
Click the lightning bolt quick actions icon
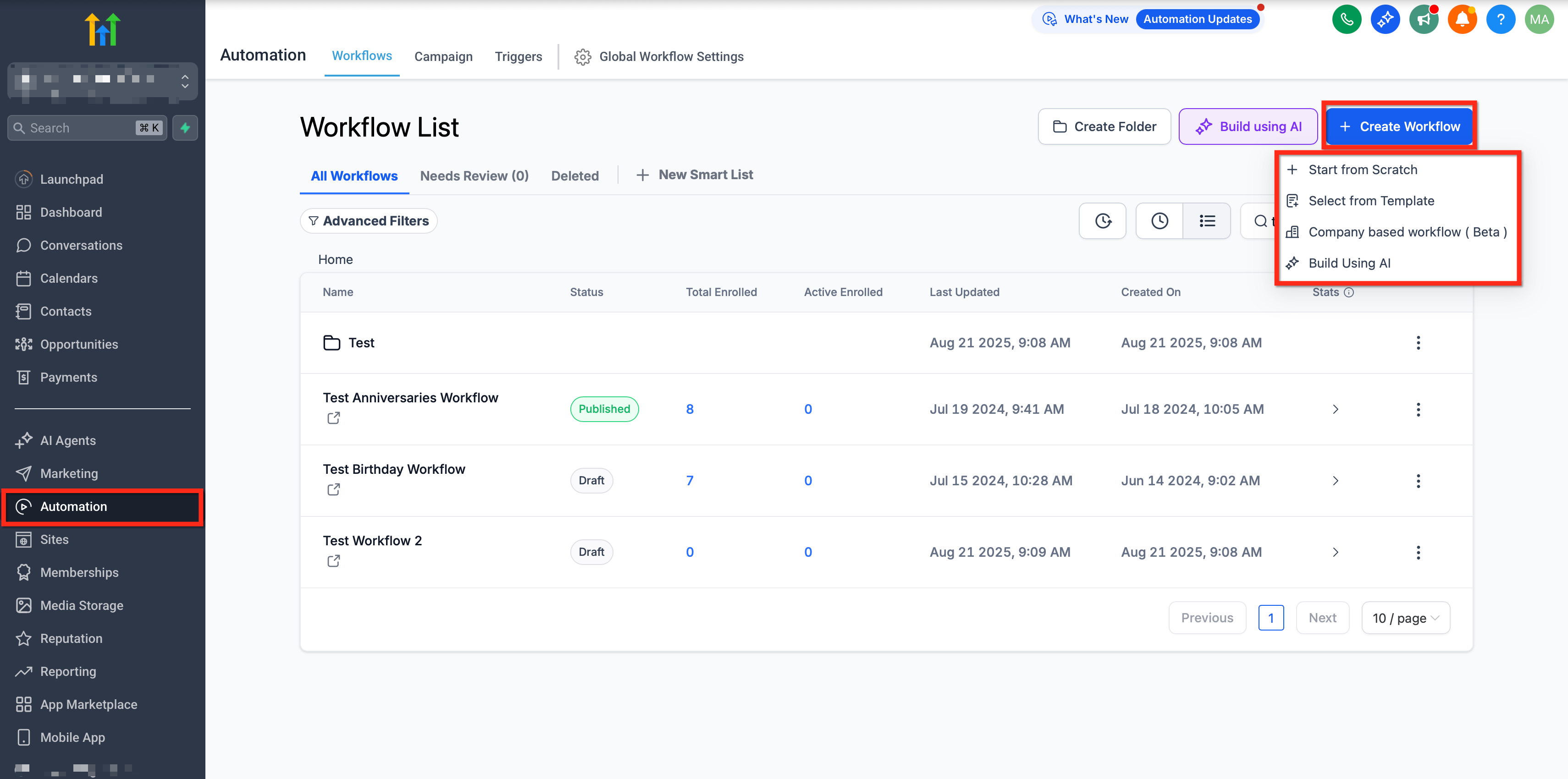(185, 128)
